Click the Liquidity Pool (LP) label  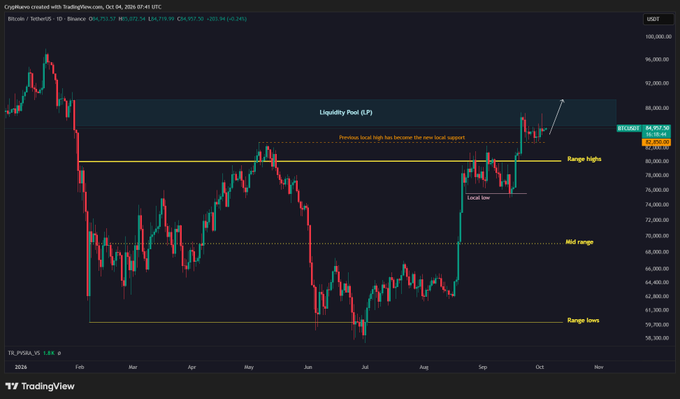click(346, 112)
